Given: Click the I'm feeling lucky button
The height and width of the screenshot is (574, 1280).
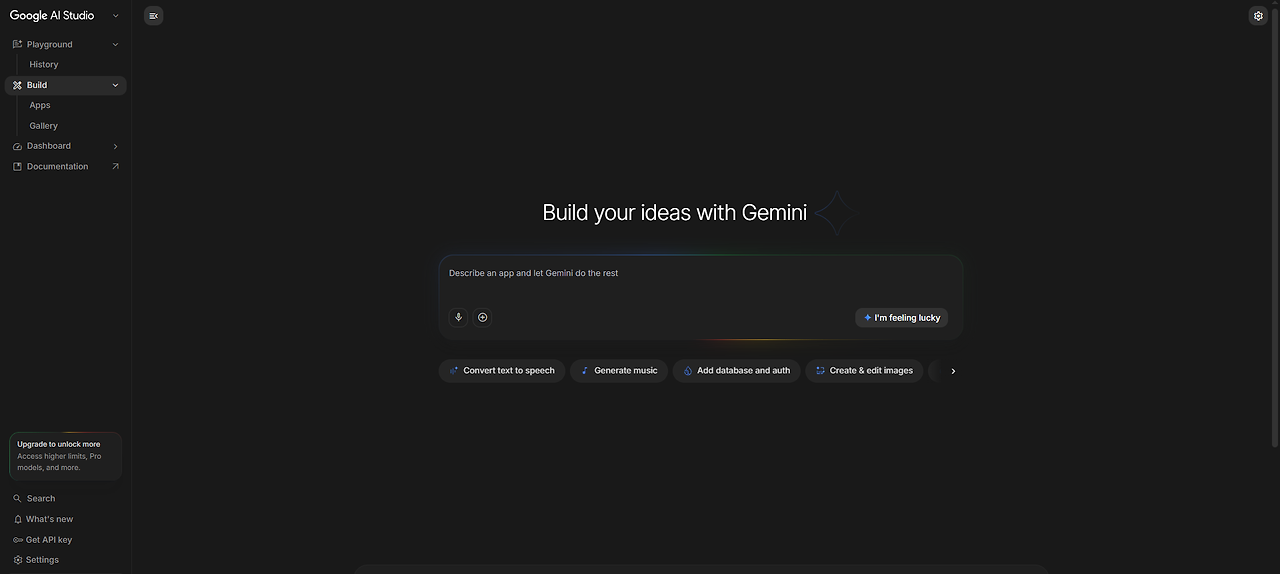Looking at the screenshot, I should click(902, 317).
